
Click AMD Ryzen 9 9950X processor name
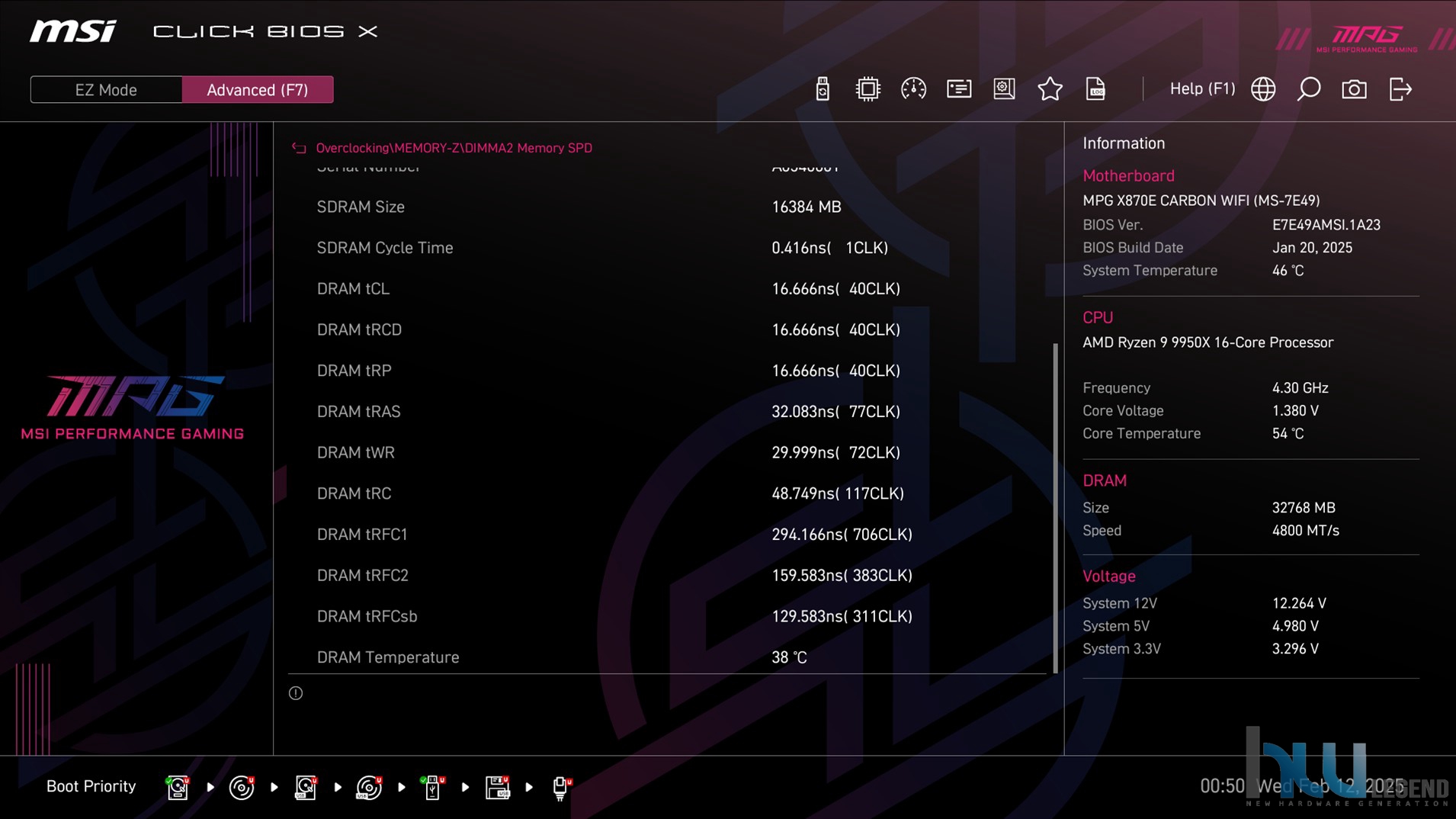[x=1208, y=342]
